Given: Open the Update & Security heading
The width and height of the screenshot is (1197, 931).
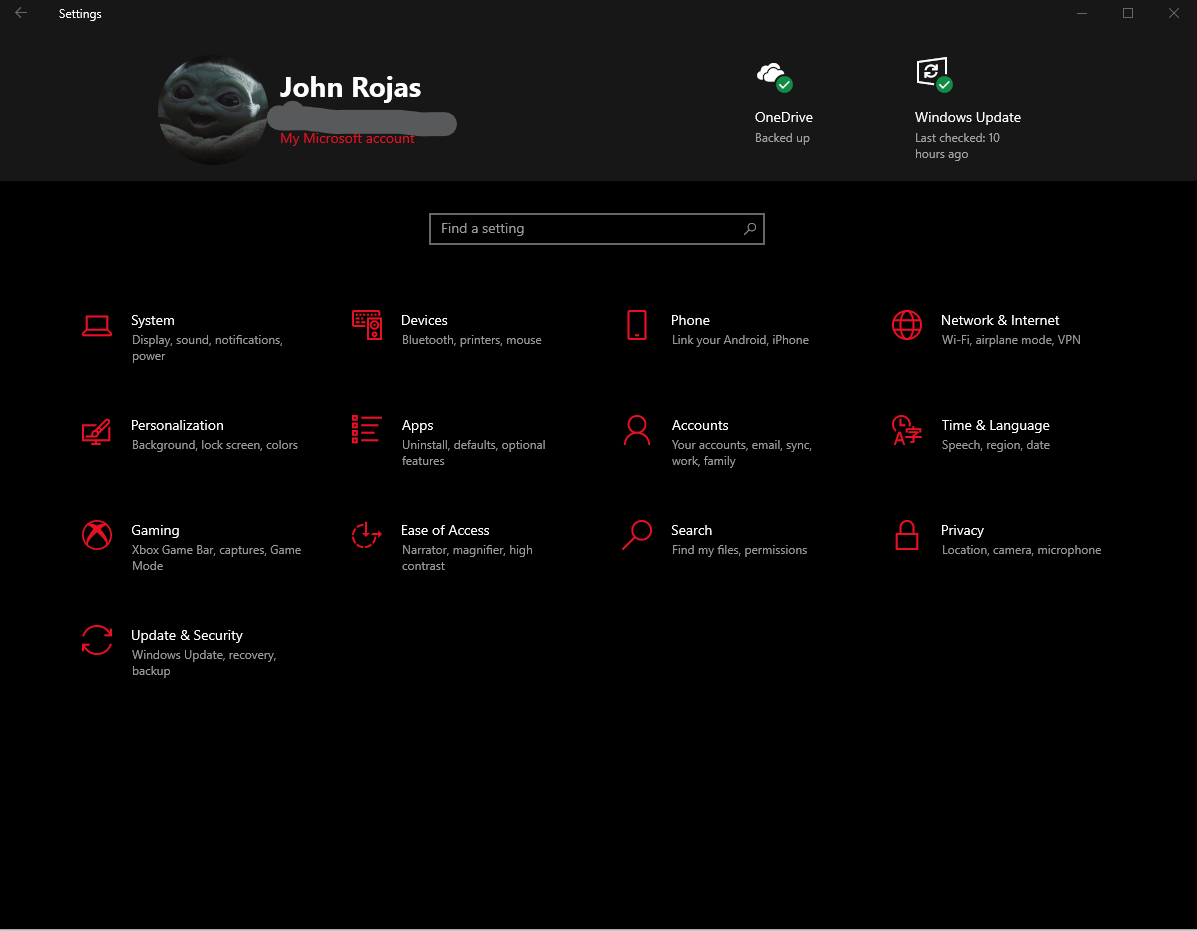Looking at the screenshot, I should (x=187, y=636).
